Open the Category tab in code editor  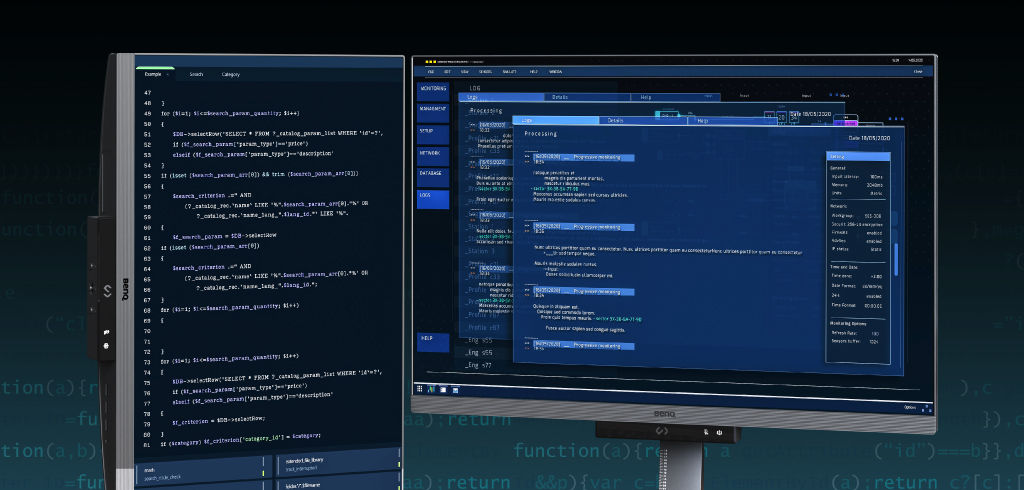(230, 74)
